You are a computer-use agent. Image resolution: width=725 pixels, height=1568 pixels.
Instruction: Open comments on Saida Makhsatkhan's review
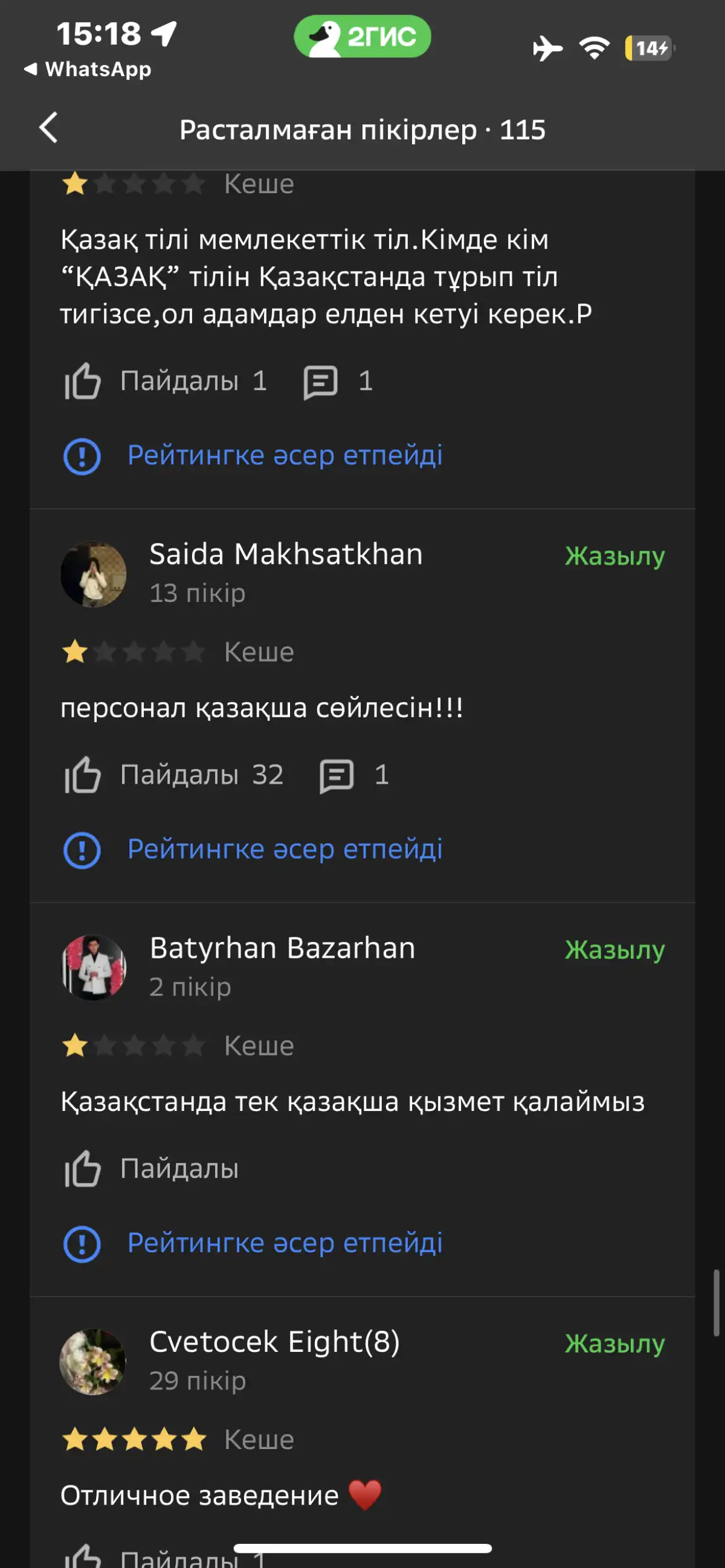click(337, 775)
